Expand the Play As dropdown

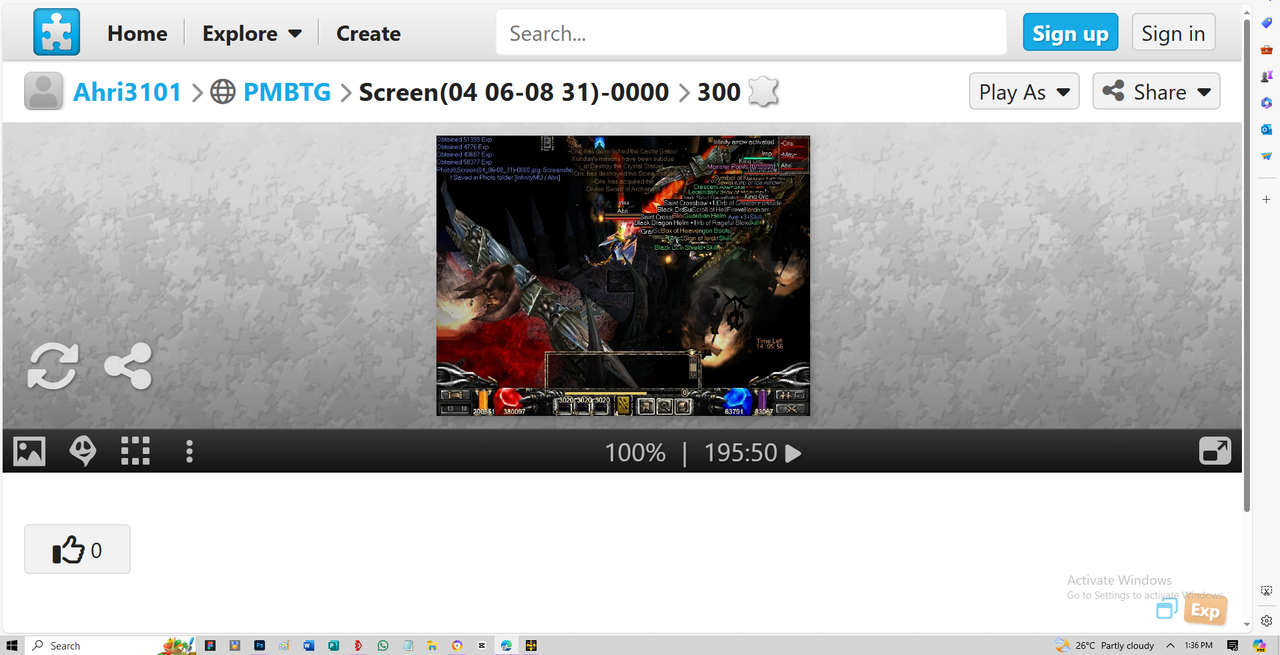[1024, 92]
